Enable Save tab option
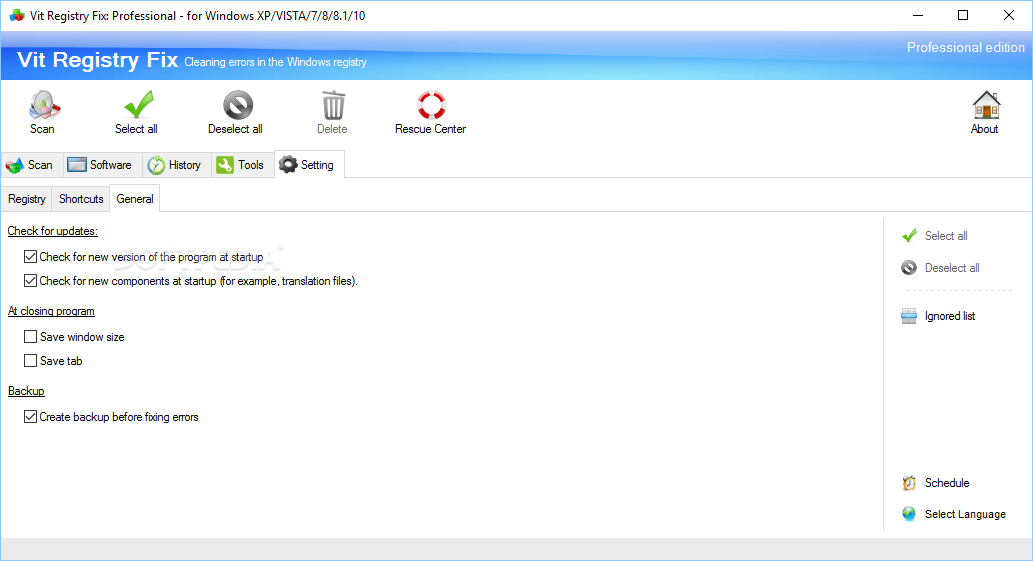Viewport: 1033px width, 561px height. (53, 361)
